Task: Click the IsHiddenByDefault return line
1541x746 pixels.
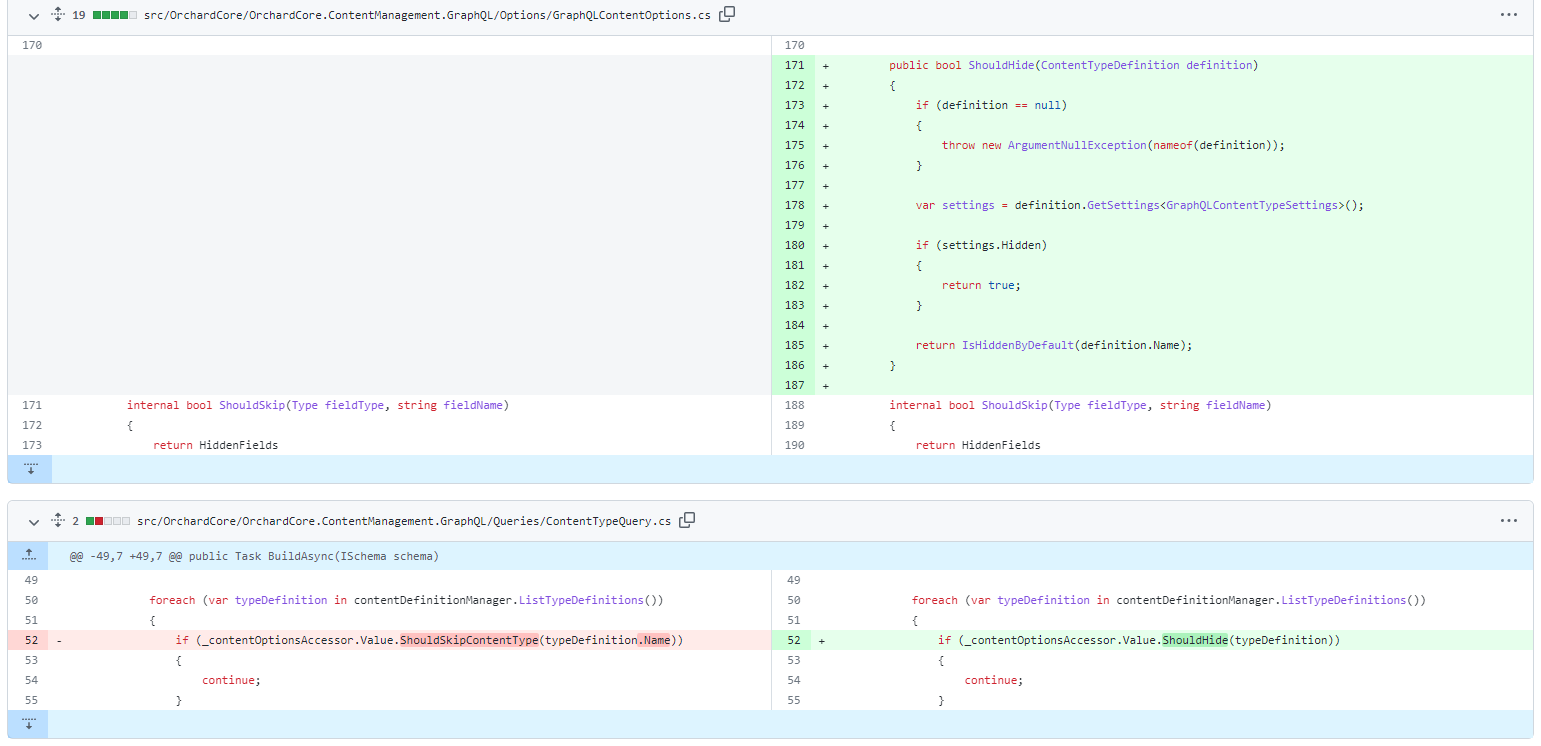Action: point(1054,345)
